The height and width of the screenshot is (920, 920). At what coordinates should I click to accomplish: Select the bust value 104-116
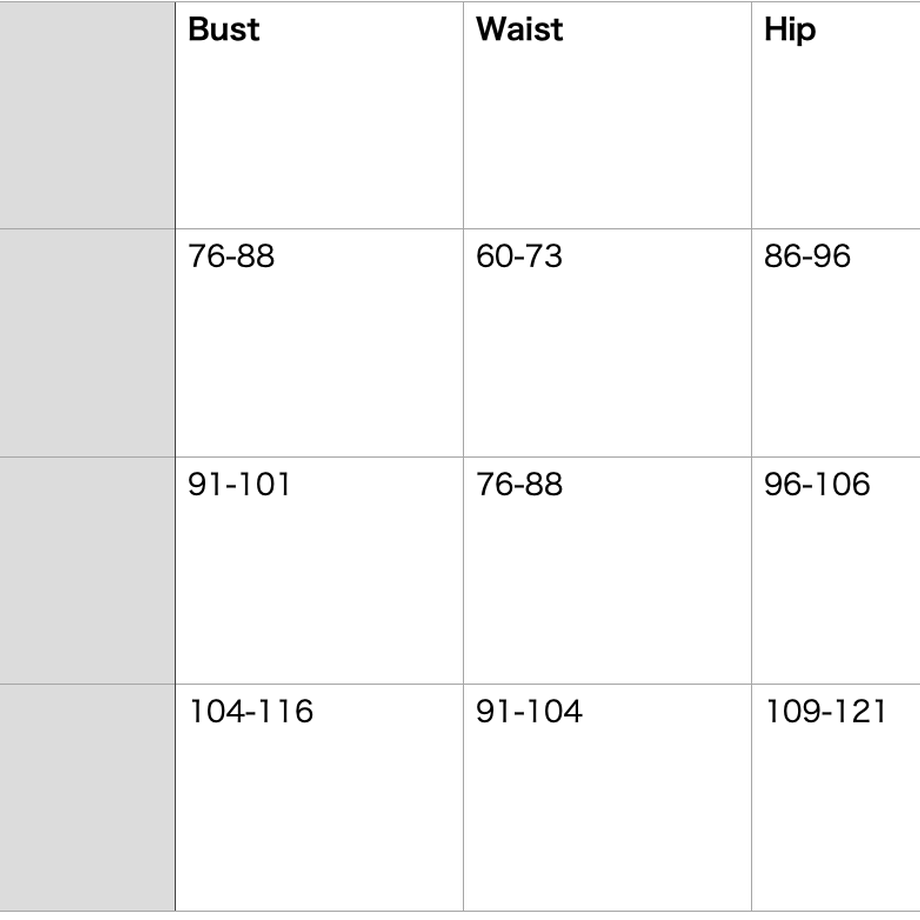pos(251,712)
